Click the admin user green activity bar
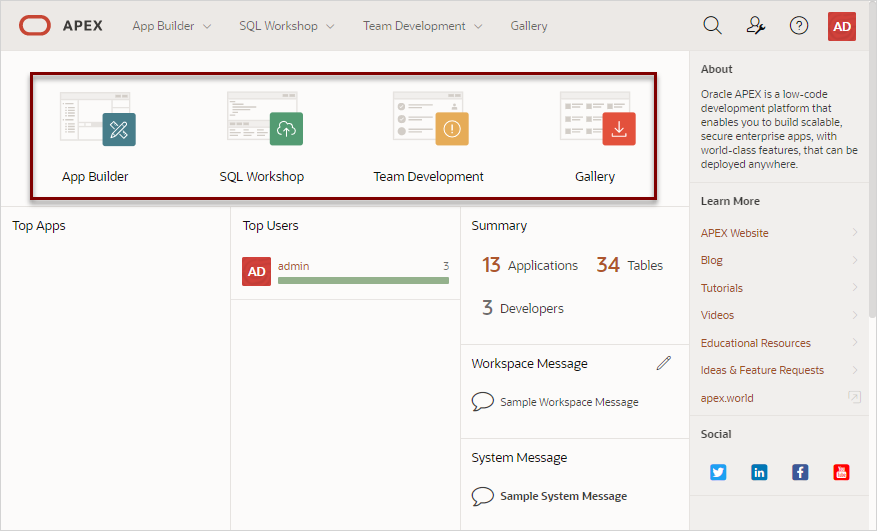Image resolution: width=877 pixels, height=531 pixels. [364, 280]
